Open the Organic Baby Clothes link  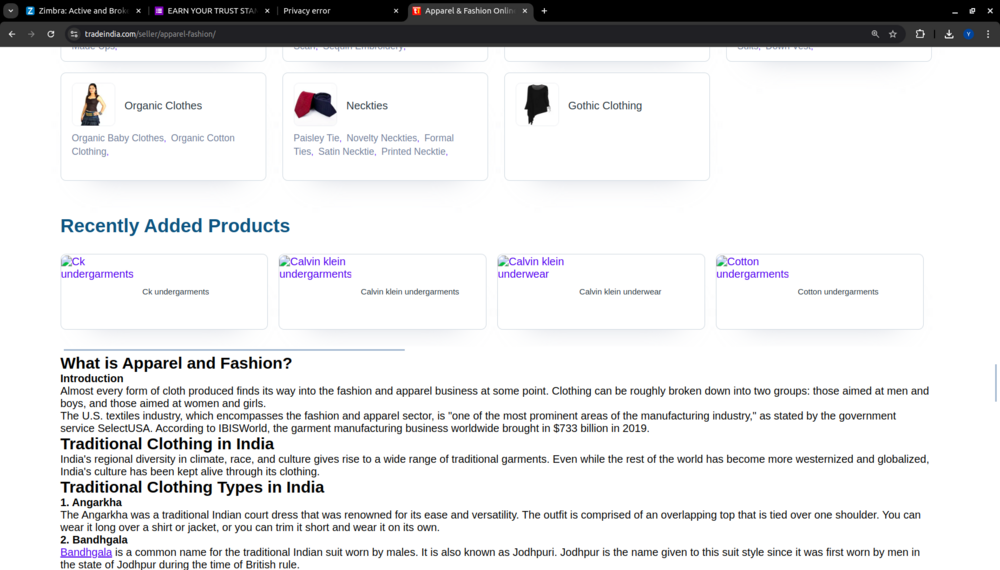tap(117, 138)
